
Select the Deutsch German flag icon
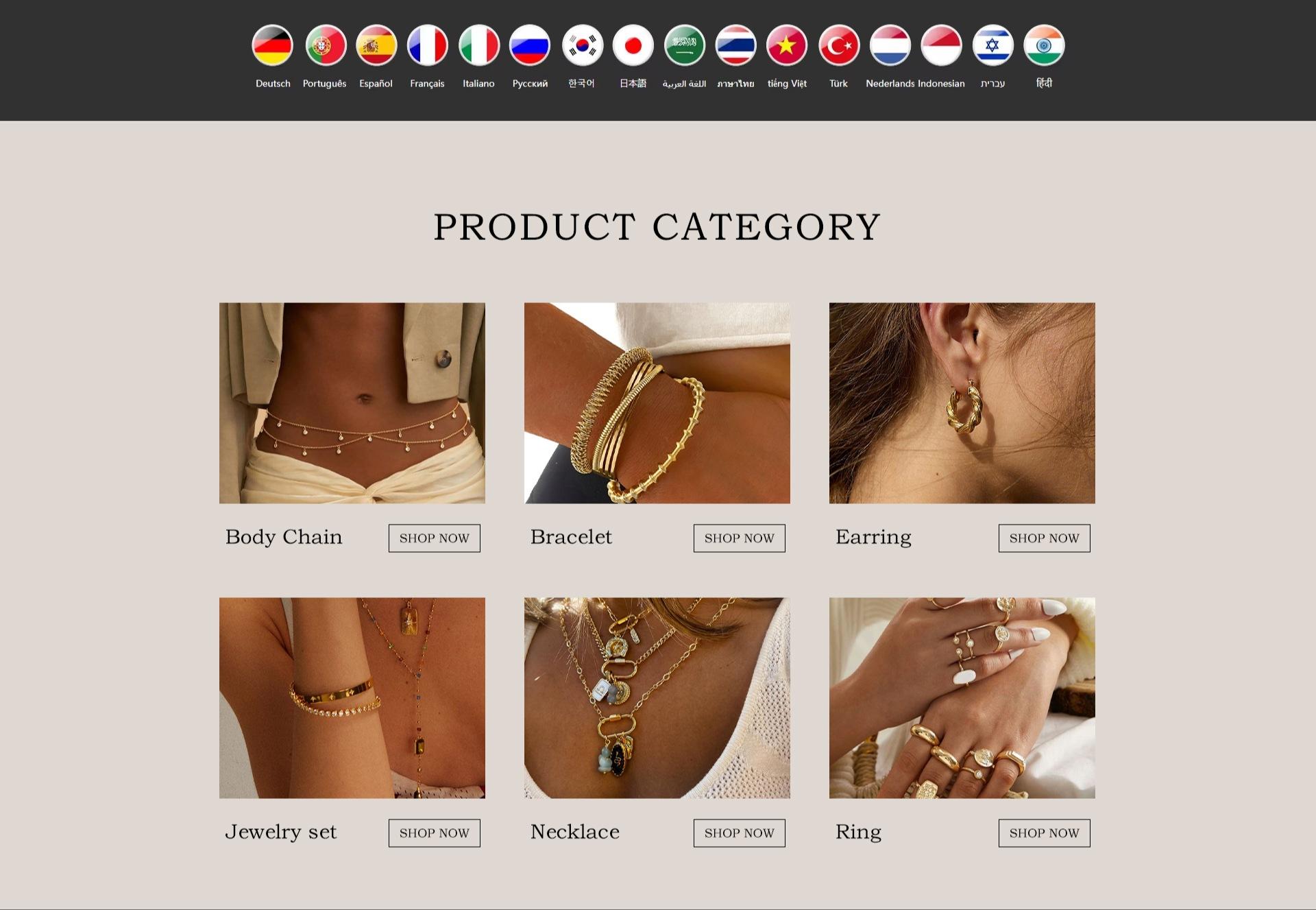point(273,45)
